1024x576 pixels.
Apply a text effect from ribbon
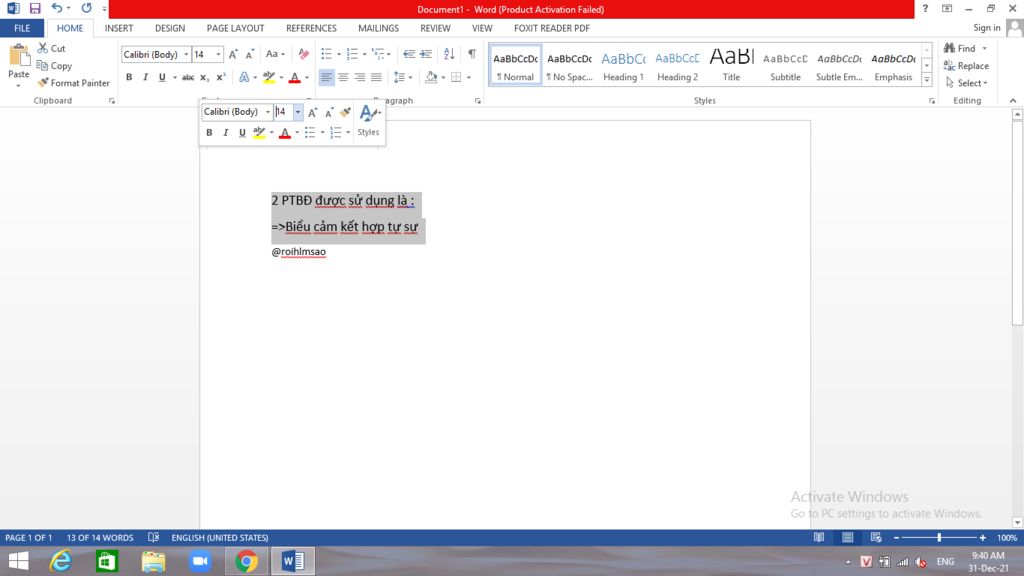(x=244, y=77)
